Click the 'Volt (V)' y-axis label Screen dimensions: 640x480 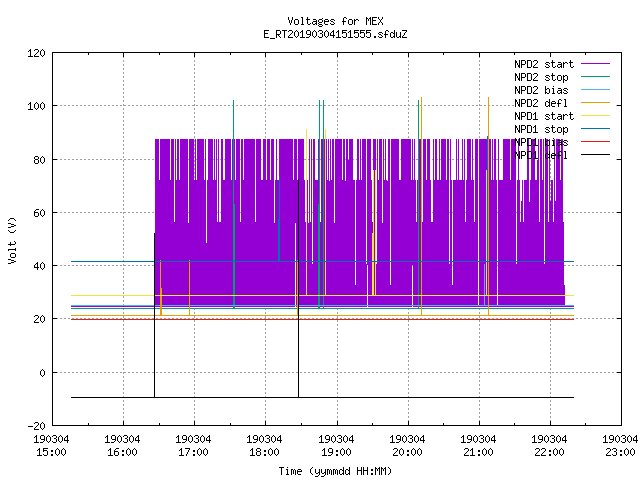point(12,240)
